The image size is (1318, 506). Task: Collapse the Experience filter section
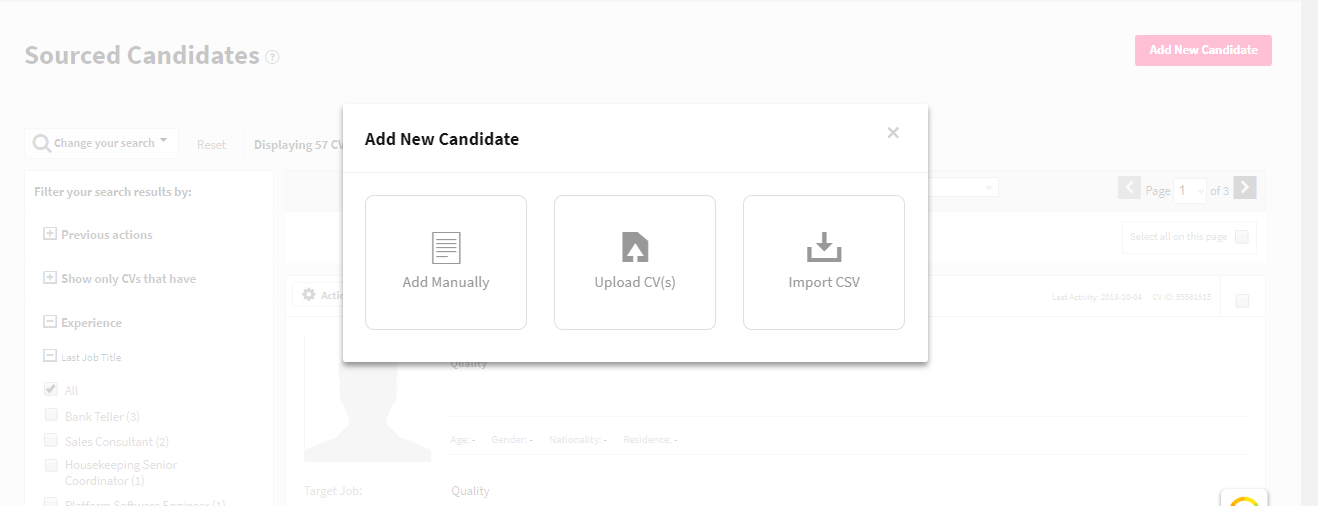click(x=49, y=322)
